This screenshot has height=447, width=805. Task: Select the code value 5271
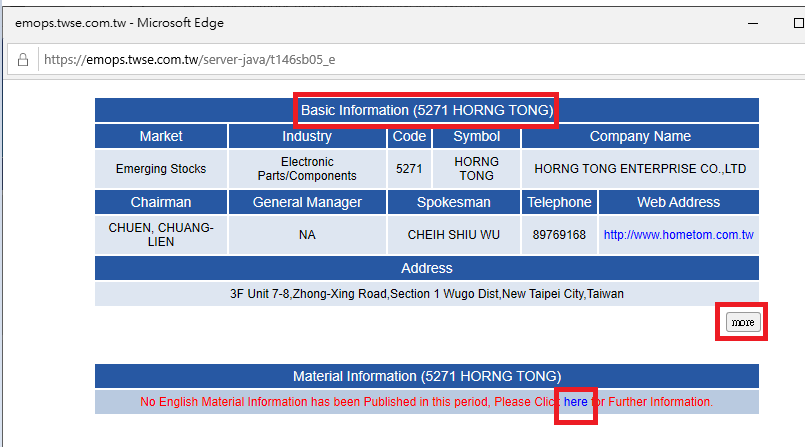409,169
